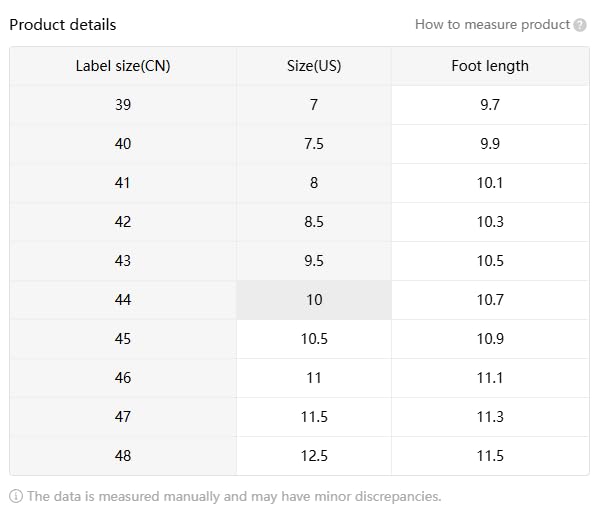604x511 pixels.
Task: Click the Label size(CN) column header
Action: click(x=123, y=66)
